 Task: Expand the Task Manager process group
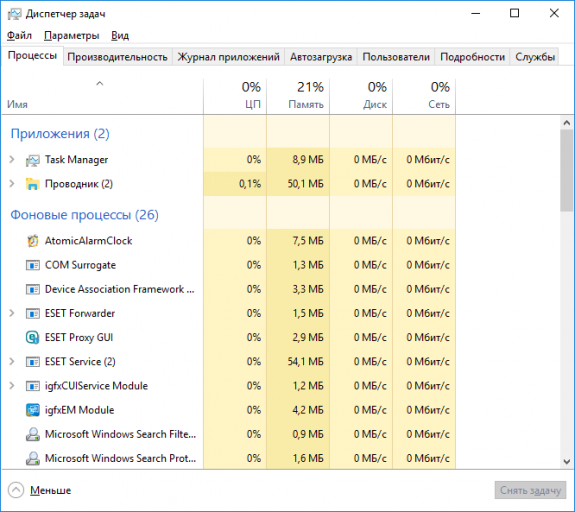tap(12, 160)
